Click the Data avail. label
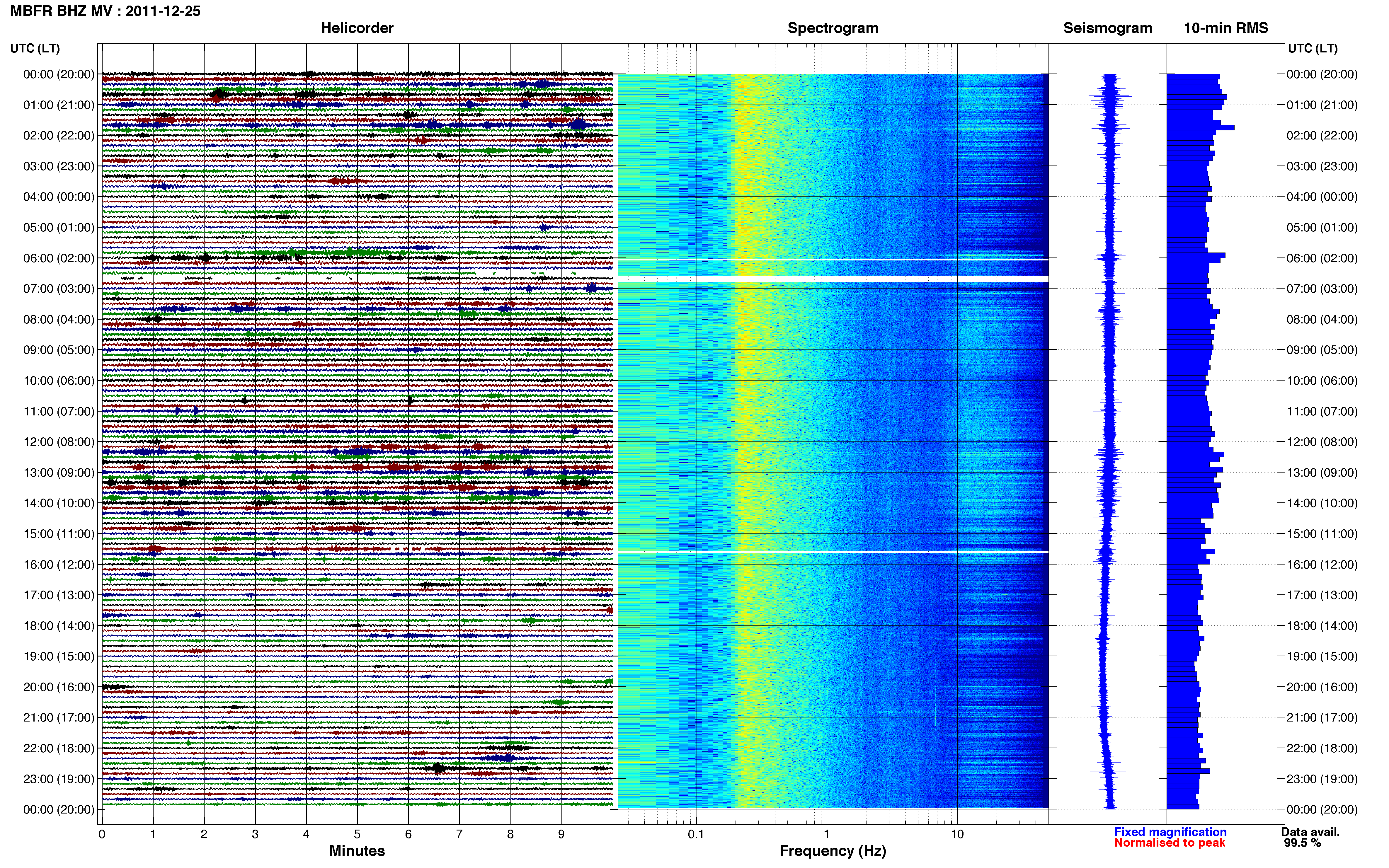1389x868 pixels. (x=1310, y=832)
